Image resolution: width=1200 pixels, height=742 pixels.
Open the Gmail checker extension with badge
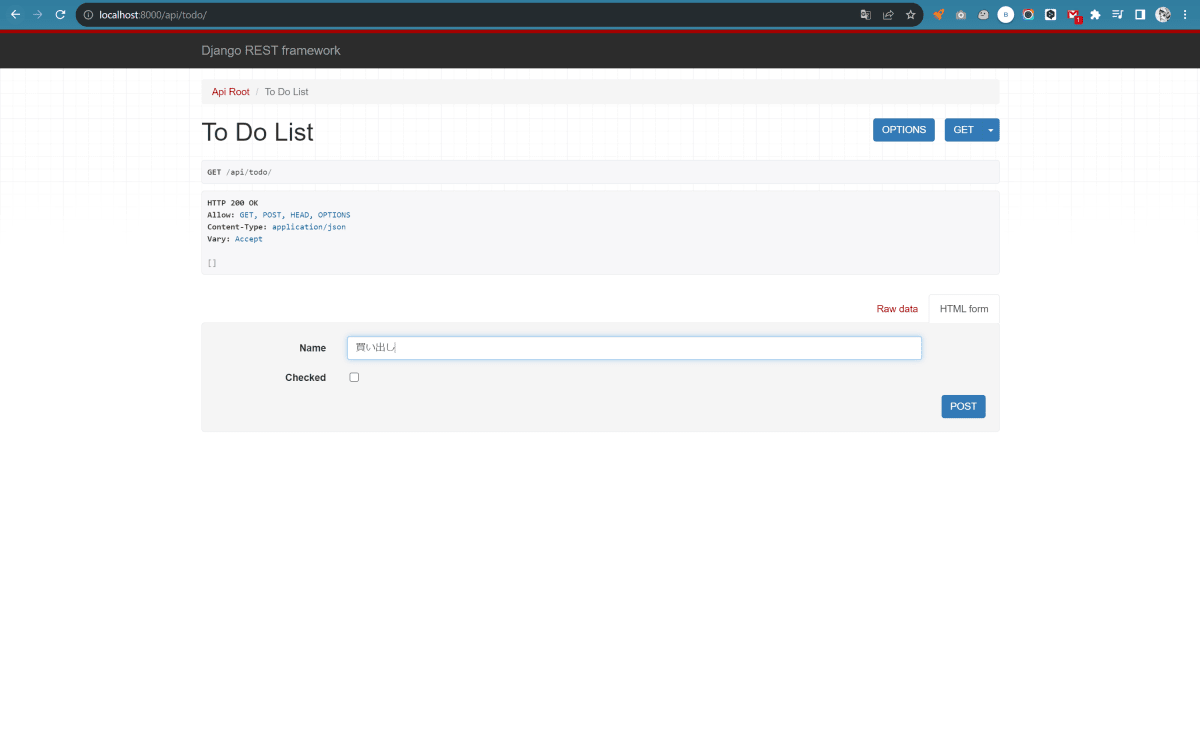pyautogui.click(x=1074, y=15)
